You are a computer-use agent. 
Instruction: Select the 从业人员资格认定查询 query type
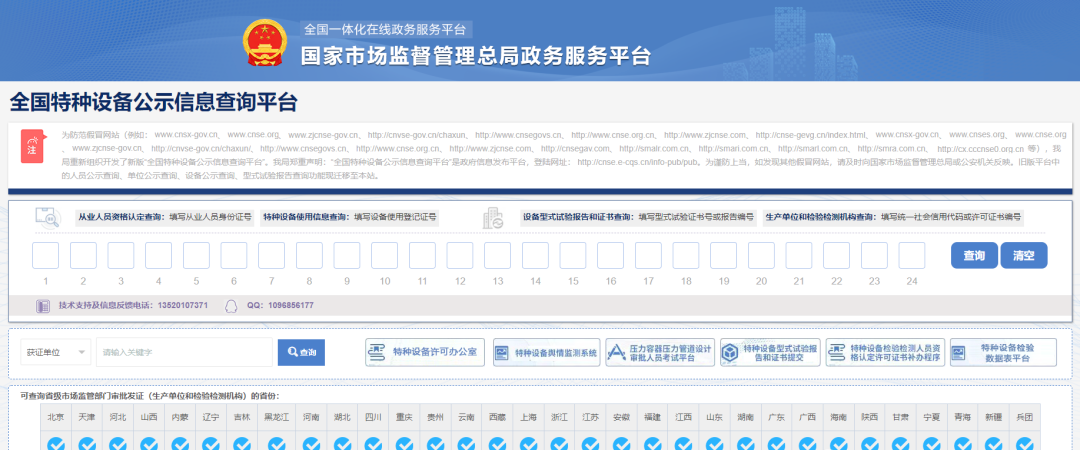pyautogui.click(x=165, y=217)
